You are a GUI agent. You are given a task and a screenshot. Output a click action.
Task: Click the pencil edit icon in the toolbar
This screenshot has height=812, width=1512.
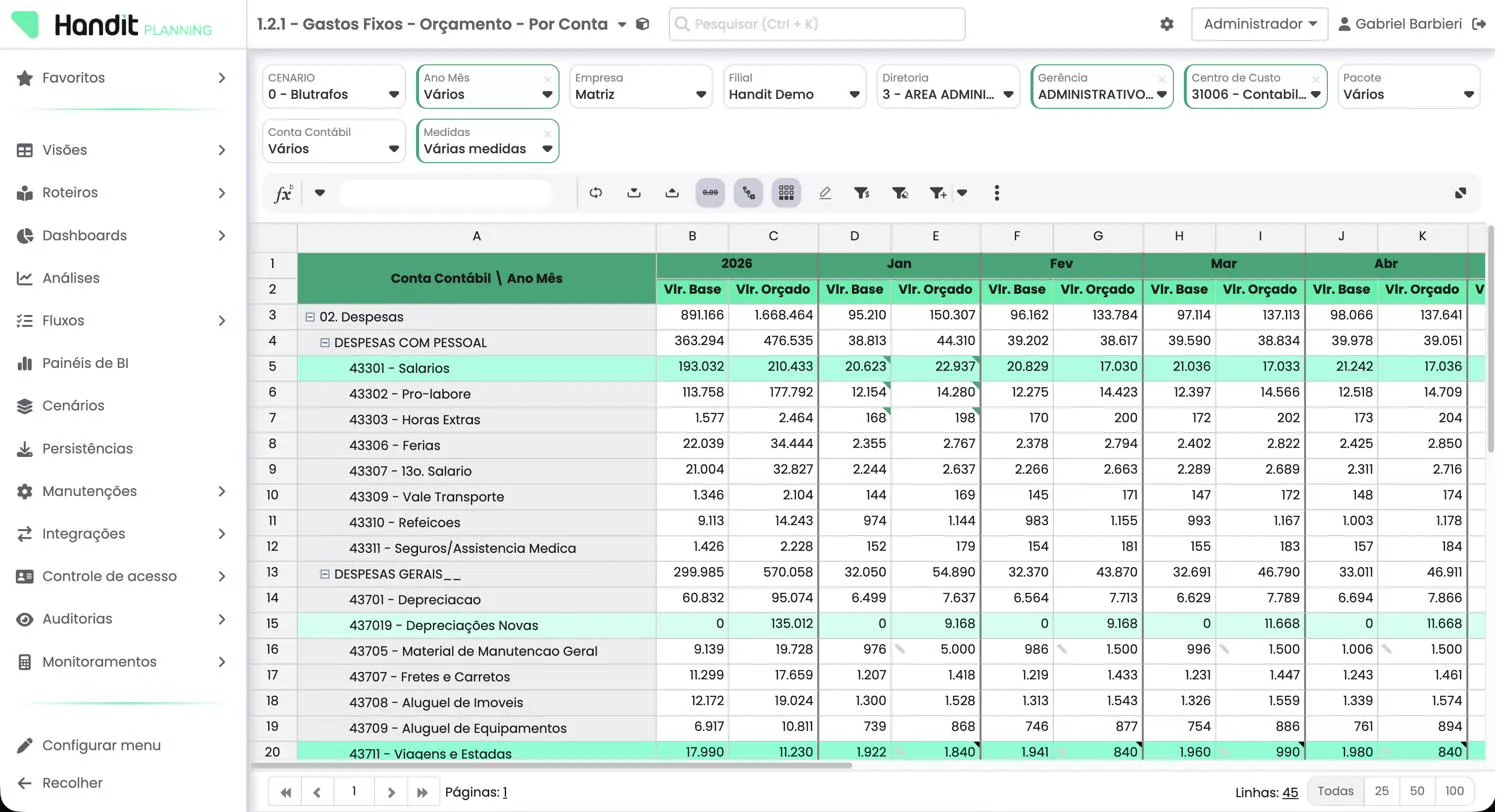825,193
